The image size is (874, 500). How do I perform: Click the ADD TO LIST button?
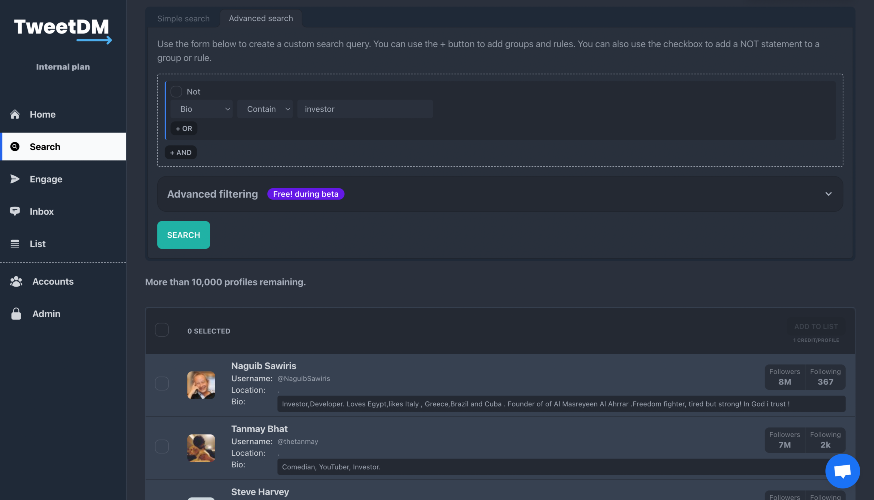816,327
